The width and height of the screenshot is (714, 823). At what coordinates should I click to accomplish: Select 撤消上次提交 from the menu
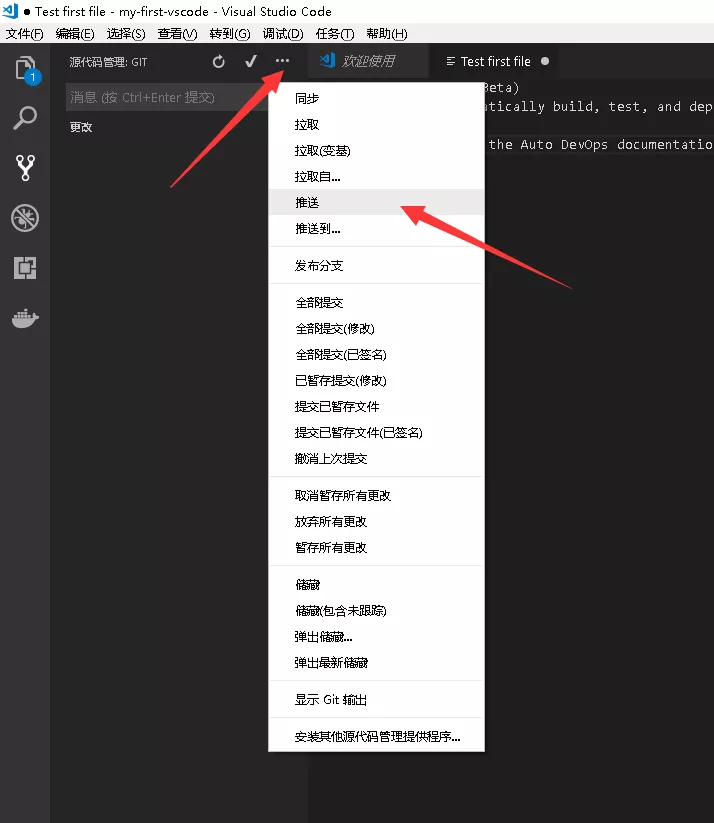pyautogui.click(x=376, y=459)
